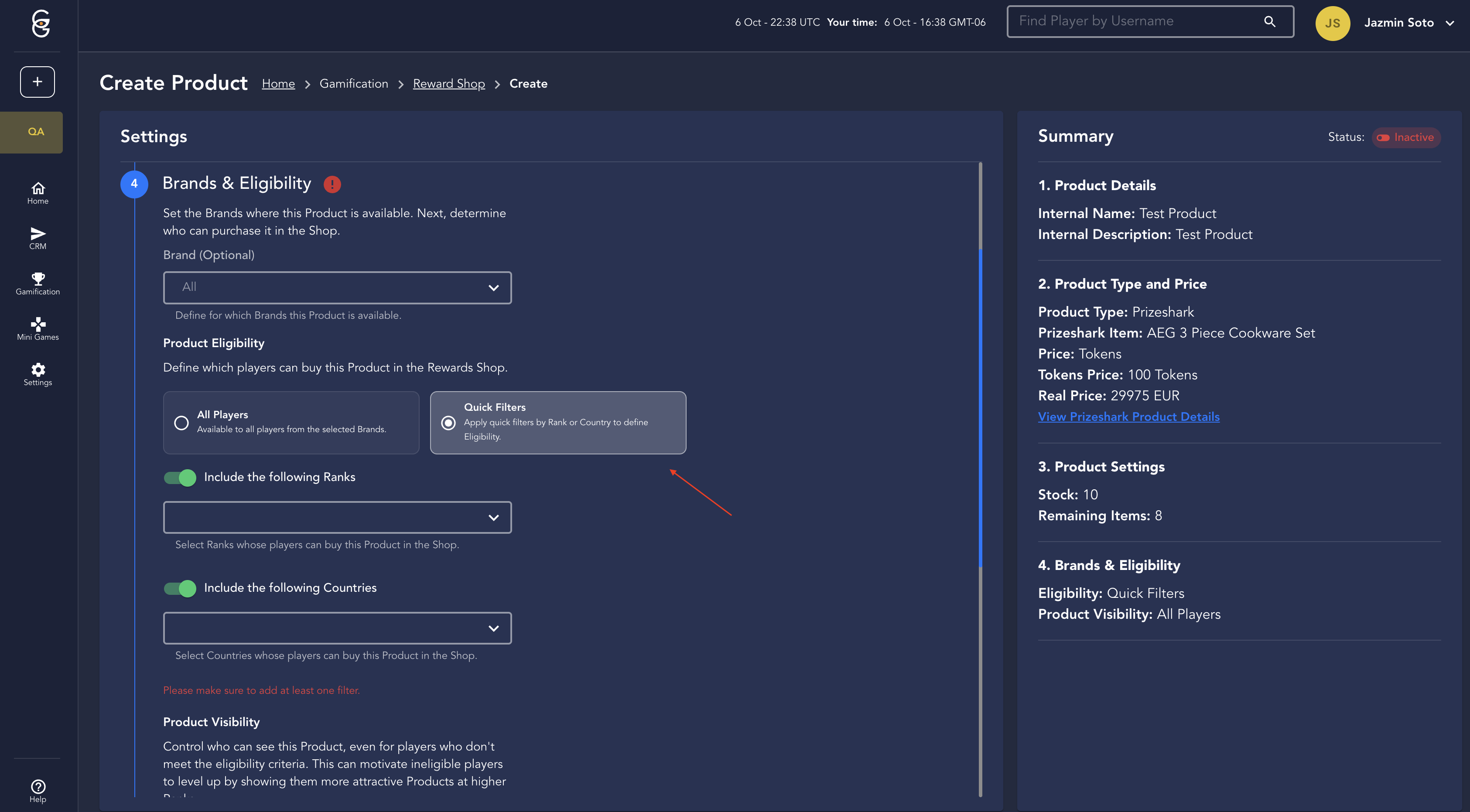Expand the Brand dropdown showing All
The height and width of the screenshot is (812, 1470).
tap(337, 287)
